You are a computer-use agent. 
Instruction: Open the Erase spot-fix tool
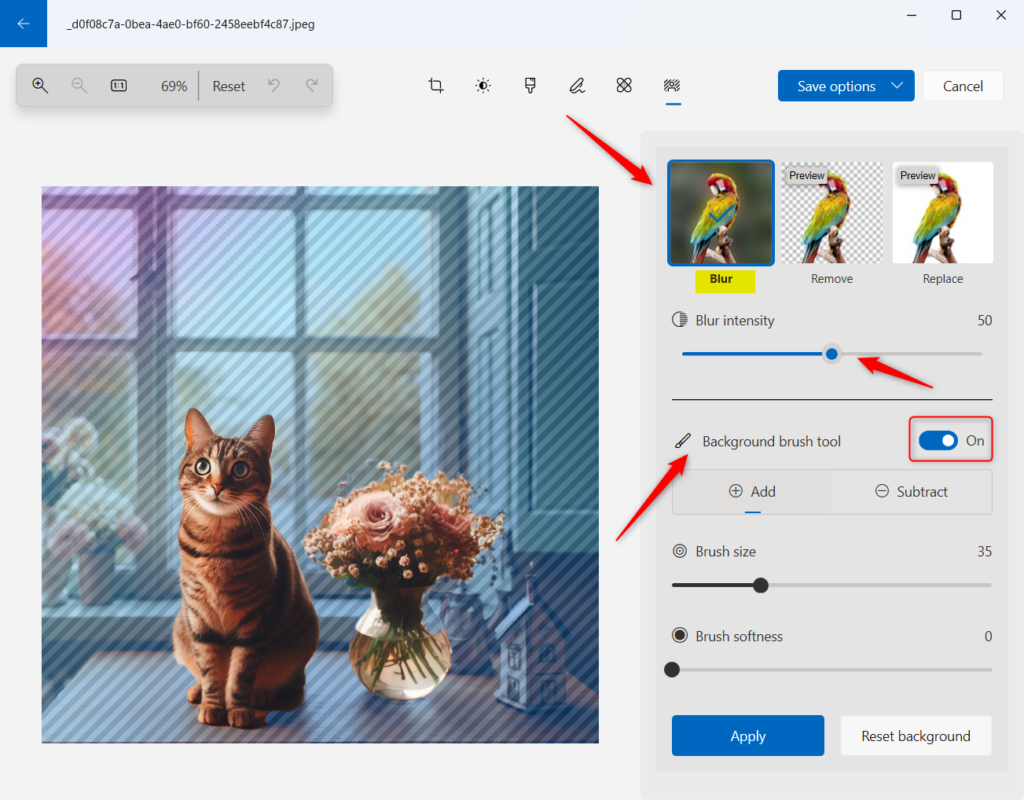click(x=624, y=86)
